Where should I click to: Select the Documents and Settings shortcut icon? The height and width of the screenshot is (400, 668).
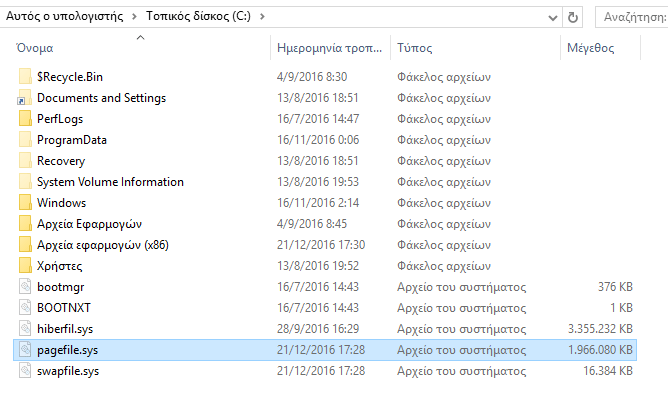point(24,98)
